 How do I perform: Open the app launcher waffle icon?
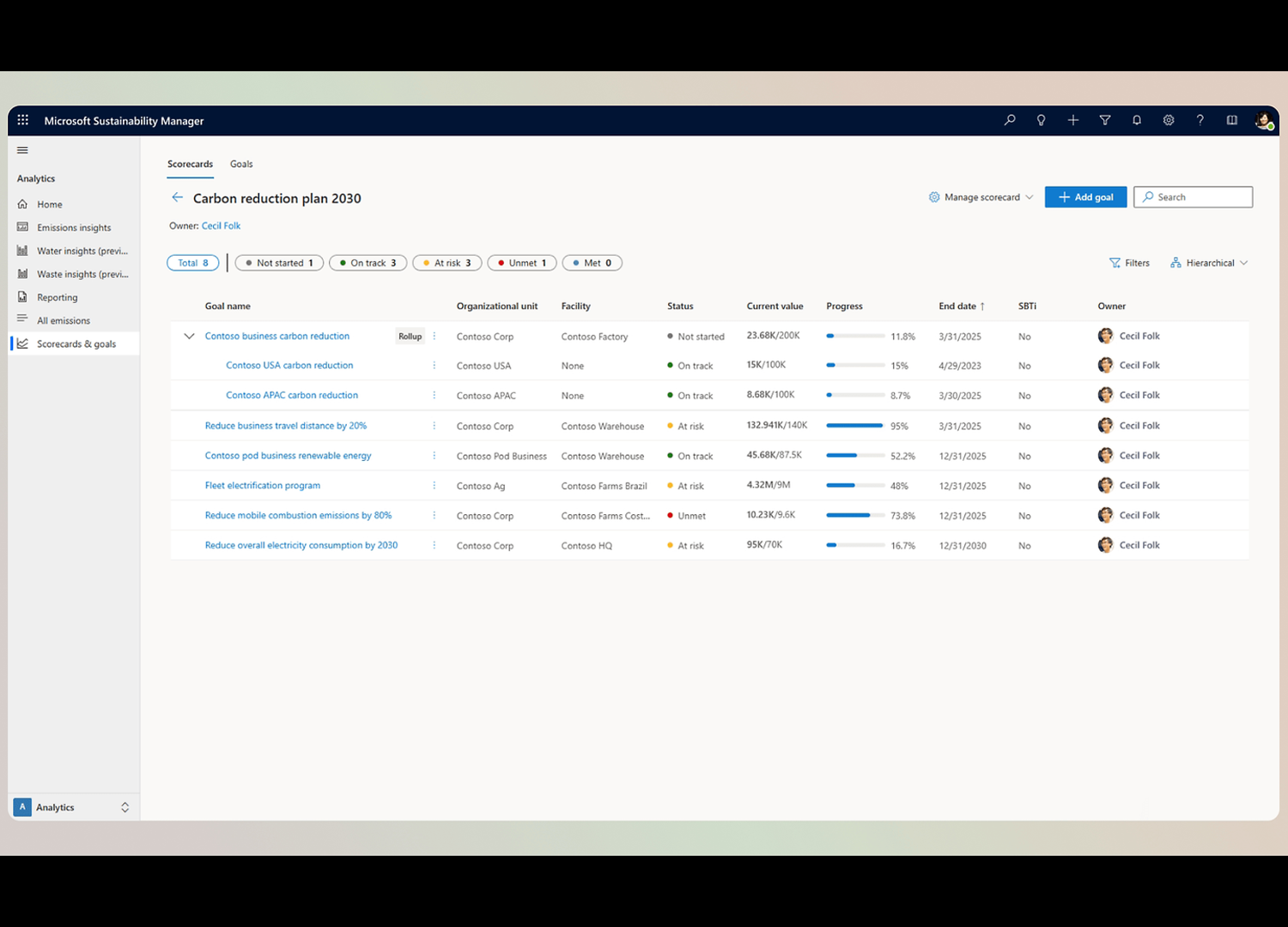(23, 120)
